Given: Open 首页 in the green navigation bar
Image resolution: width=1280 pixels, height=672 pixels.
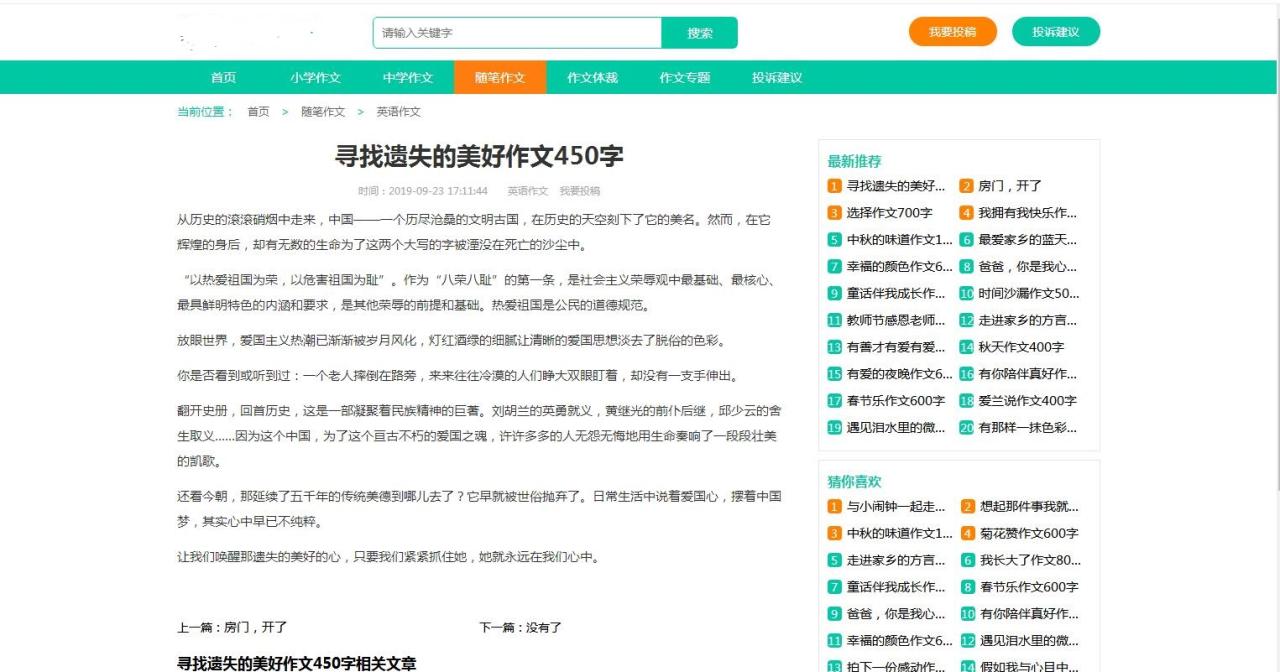Looking at the screenshot, I should (x=224, y=77).
